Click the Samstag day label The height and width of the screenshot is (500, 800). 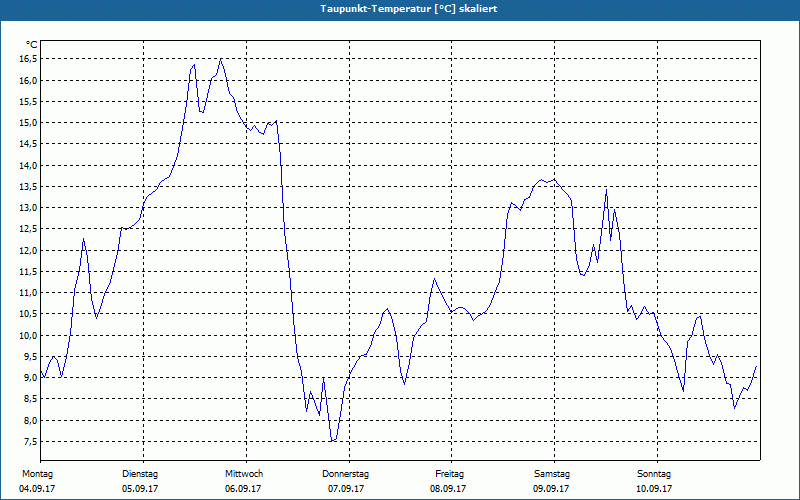(552, 474)
